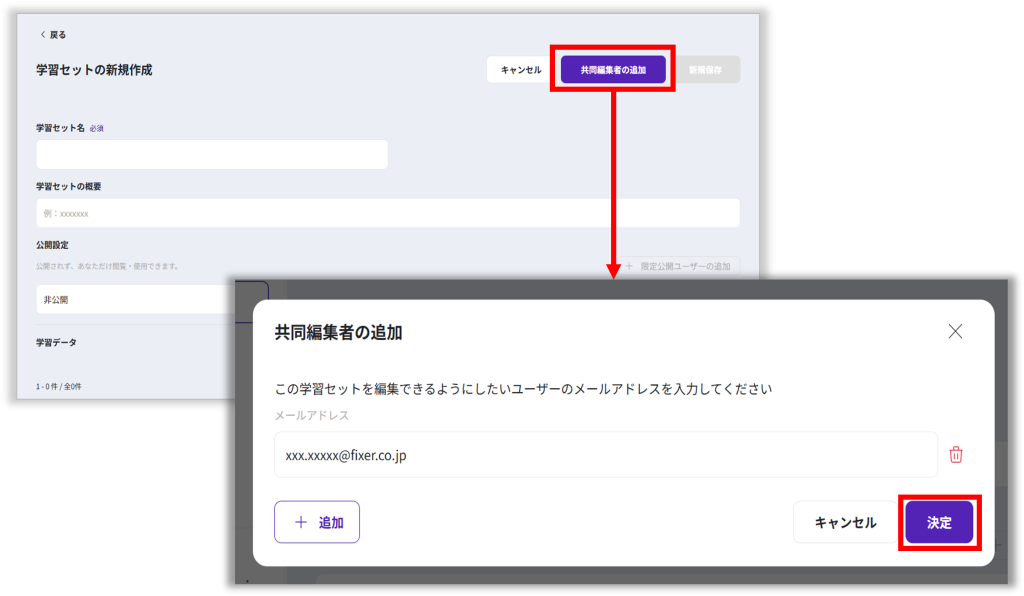The height and width of the screenshot is (596, 1024).
Task: Go back via the 戻る link
Action: tap(58, 35)
